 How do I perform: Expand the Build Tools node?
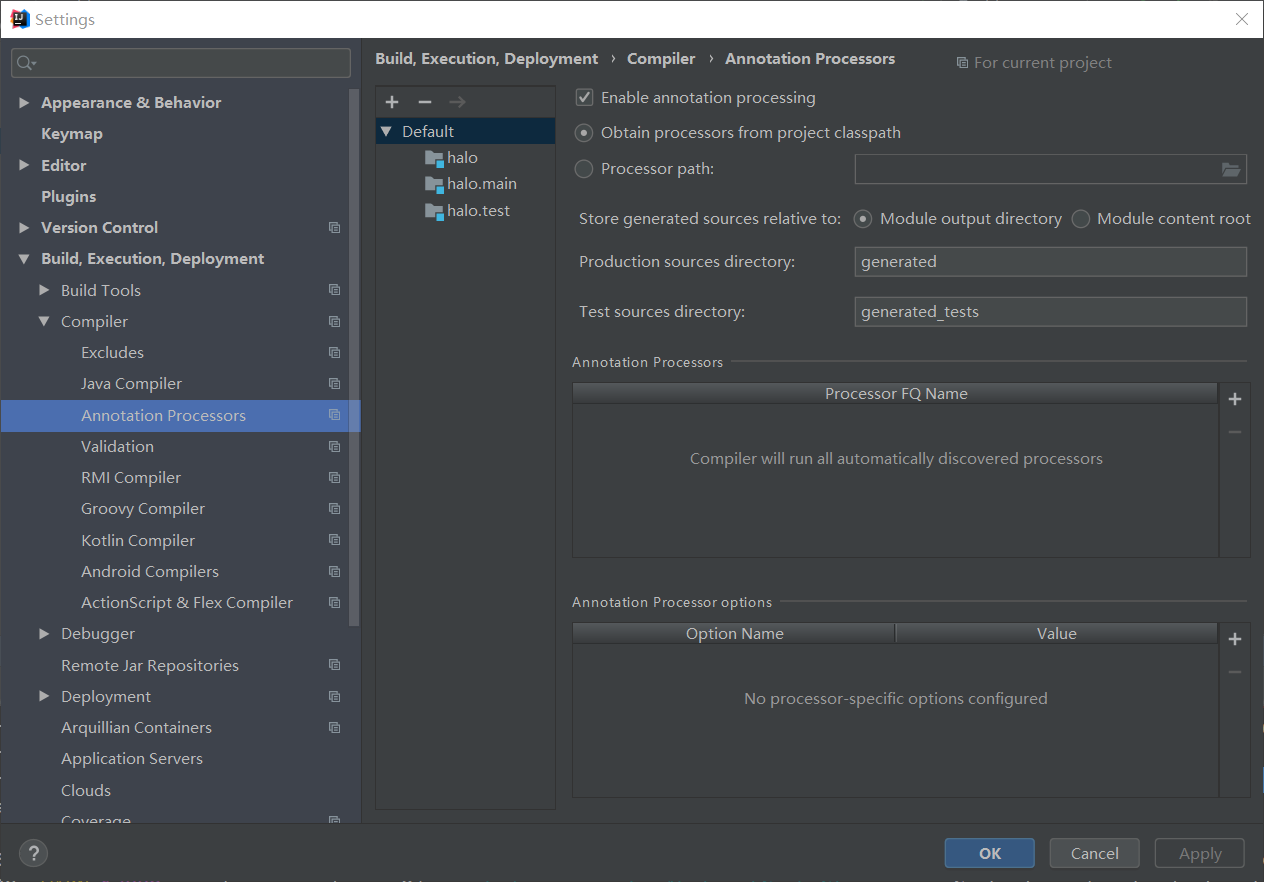coord(44,290)
